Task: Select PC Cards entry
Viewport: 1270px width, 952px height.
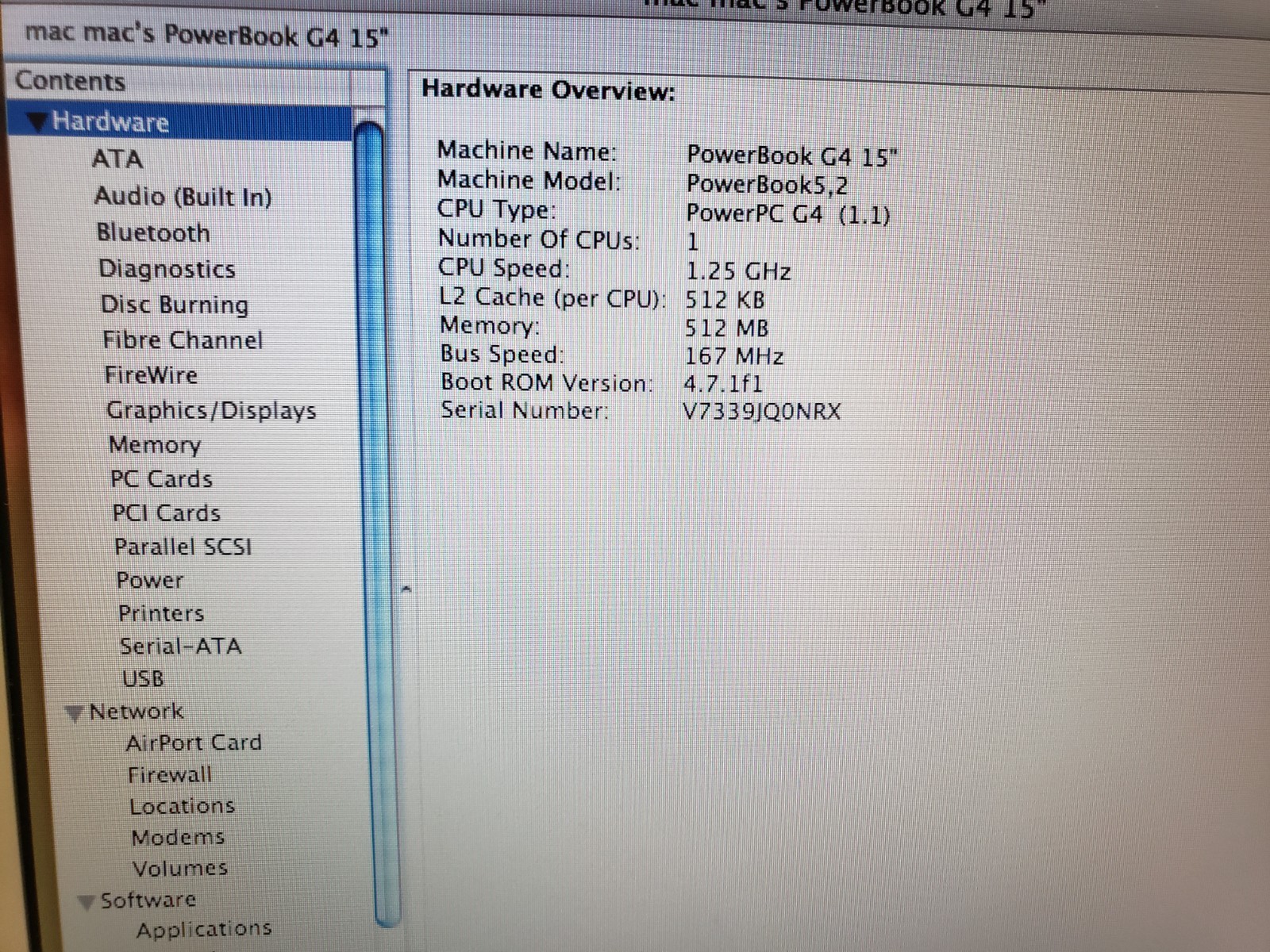Action: coord(162,479)
